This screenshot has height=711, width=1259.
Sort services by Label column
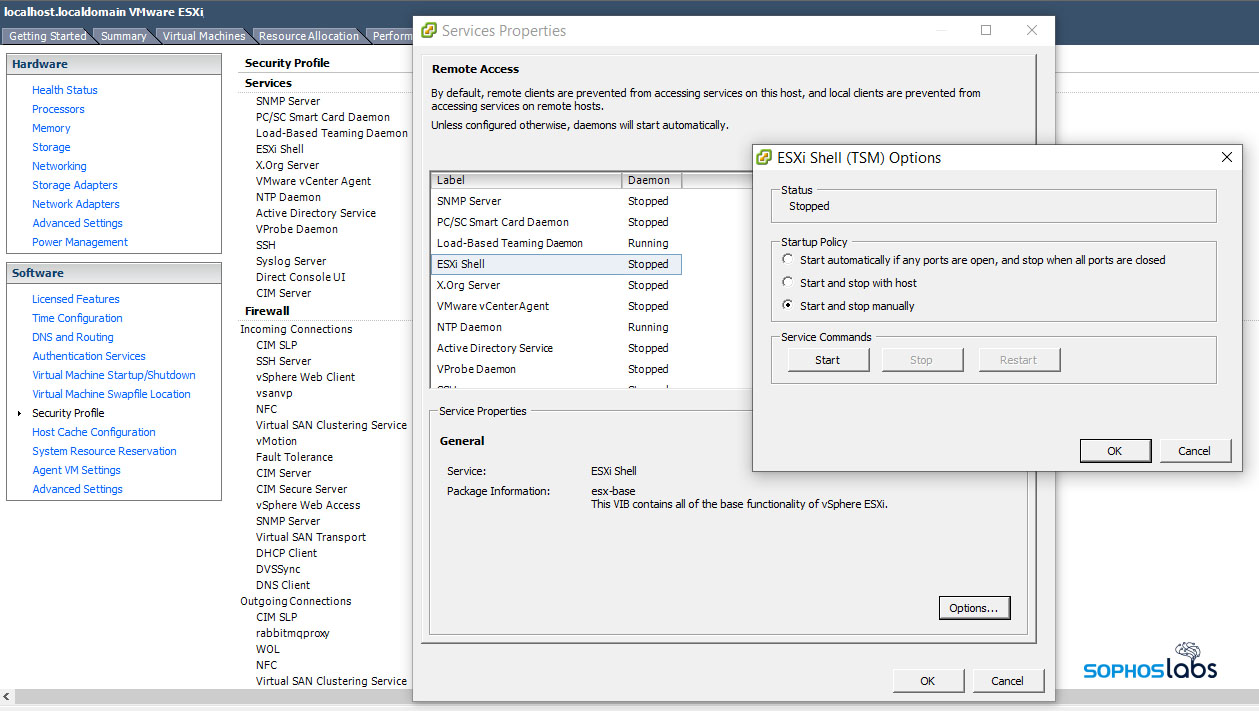(x=526, y=180)
